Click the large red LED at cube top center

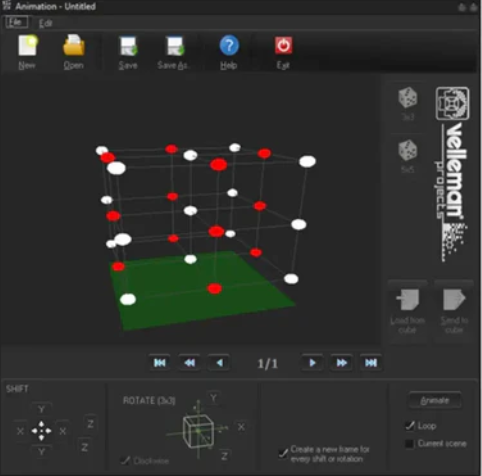219,165
